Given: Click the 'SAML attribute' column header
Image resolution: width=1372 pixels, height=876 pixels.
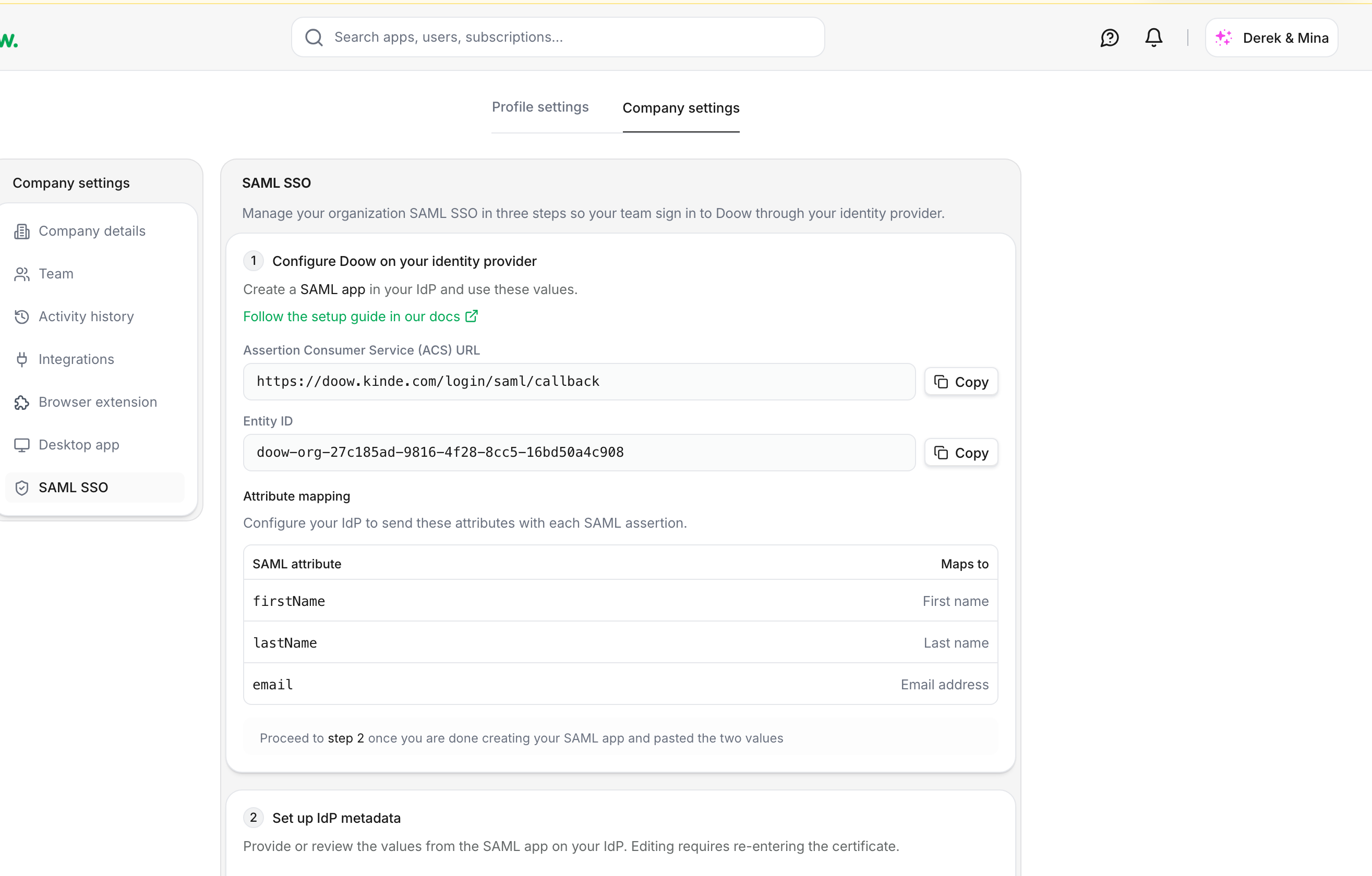Looking at the screenshot, I should pos(297,564).
